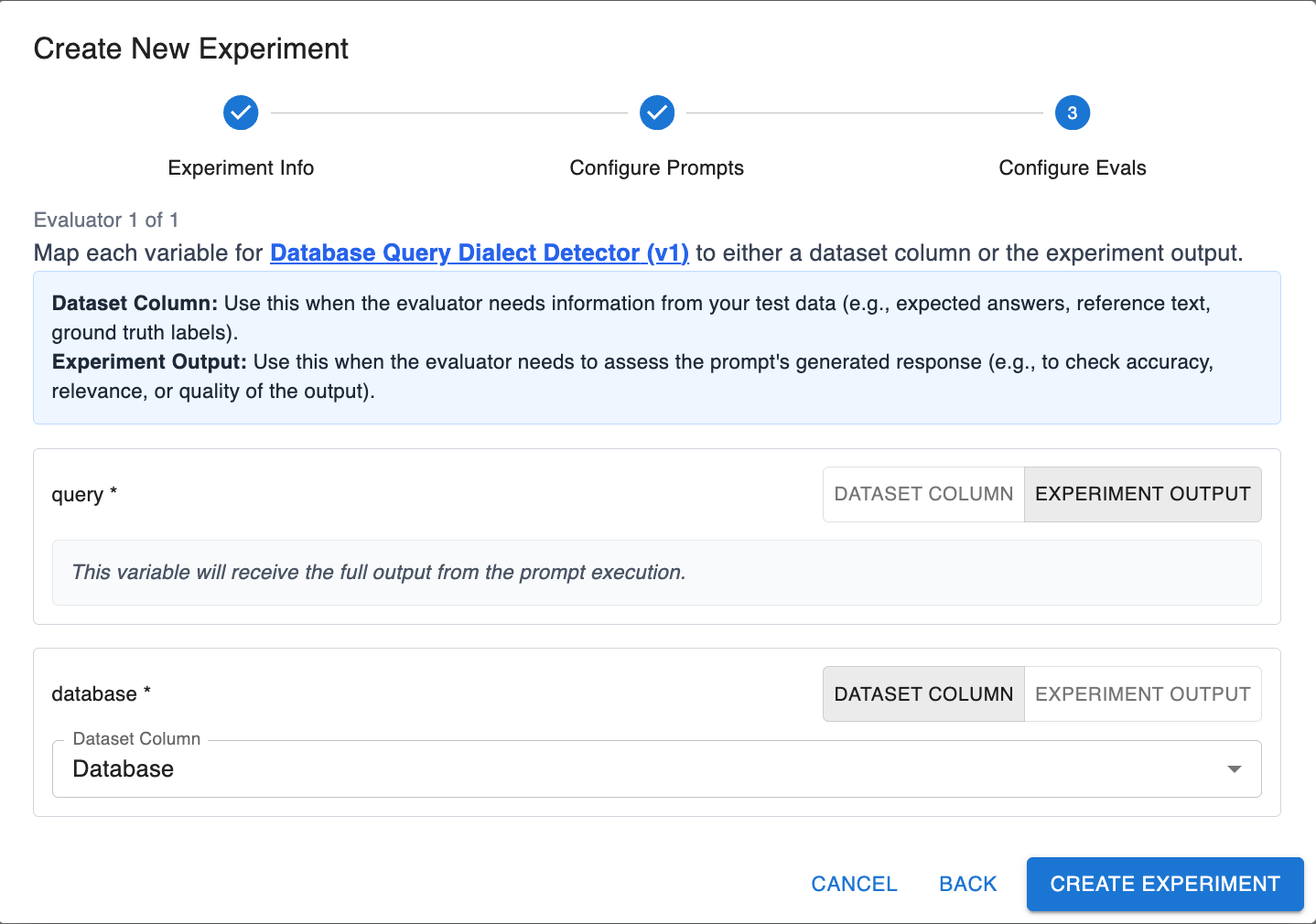The image size is (1316, 924).
Task: Click the Configure Prompts step checkmark icon
Action: click(657, 113)
